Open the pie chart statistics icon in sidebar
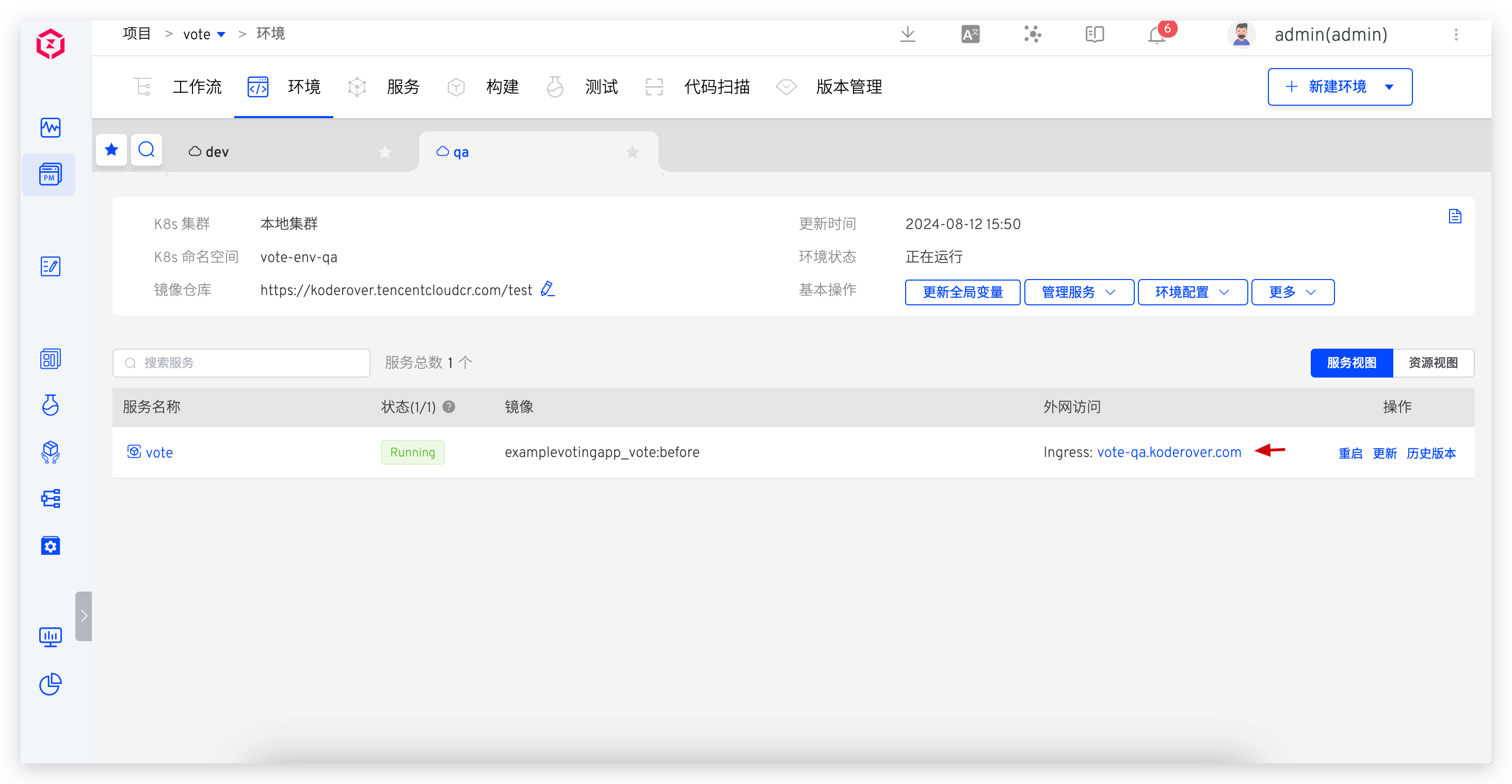 click(51, 684)
